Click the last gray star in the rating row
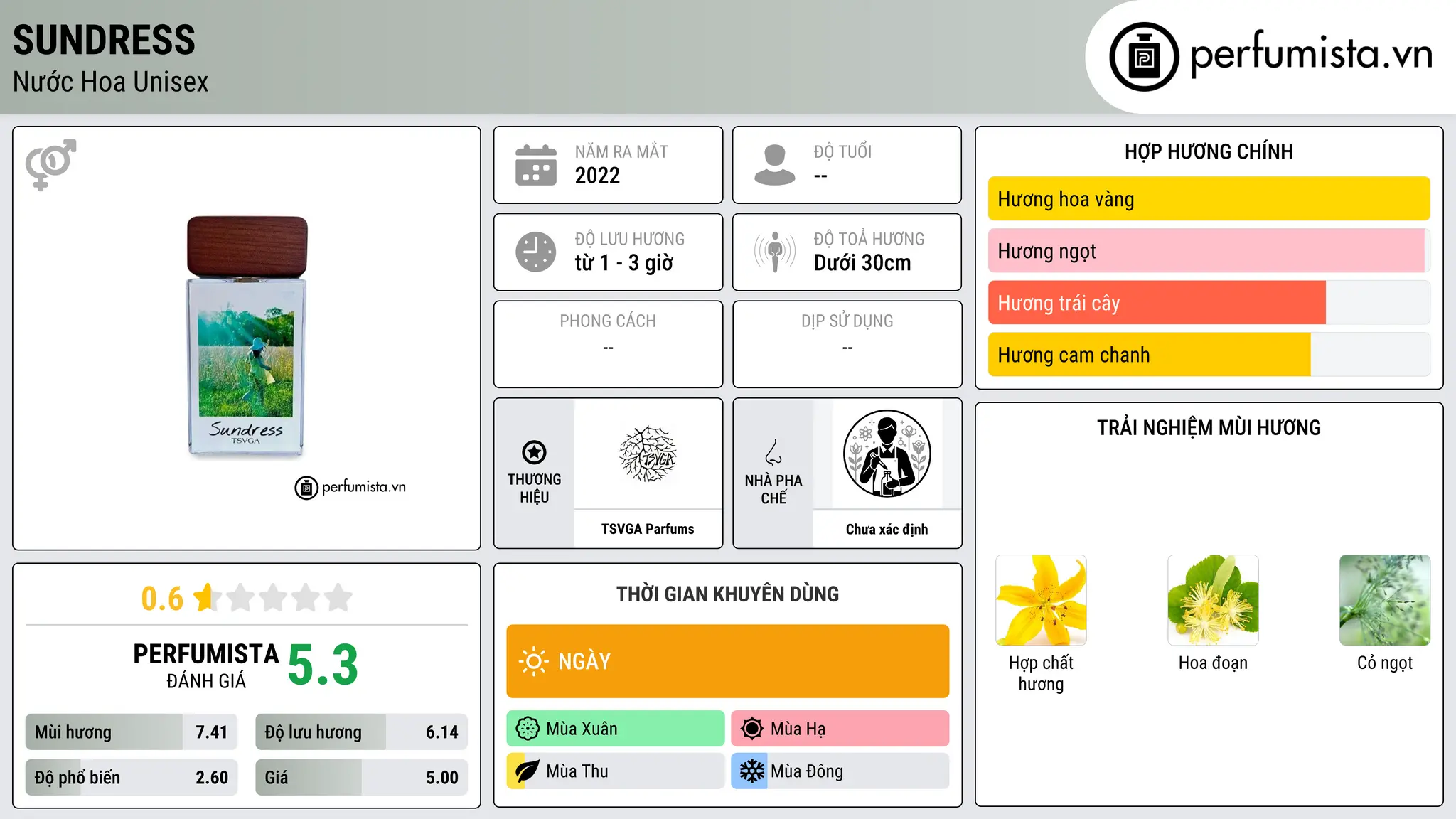This screenshot has height=819, width=1456. [x=338, y=597]
